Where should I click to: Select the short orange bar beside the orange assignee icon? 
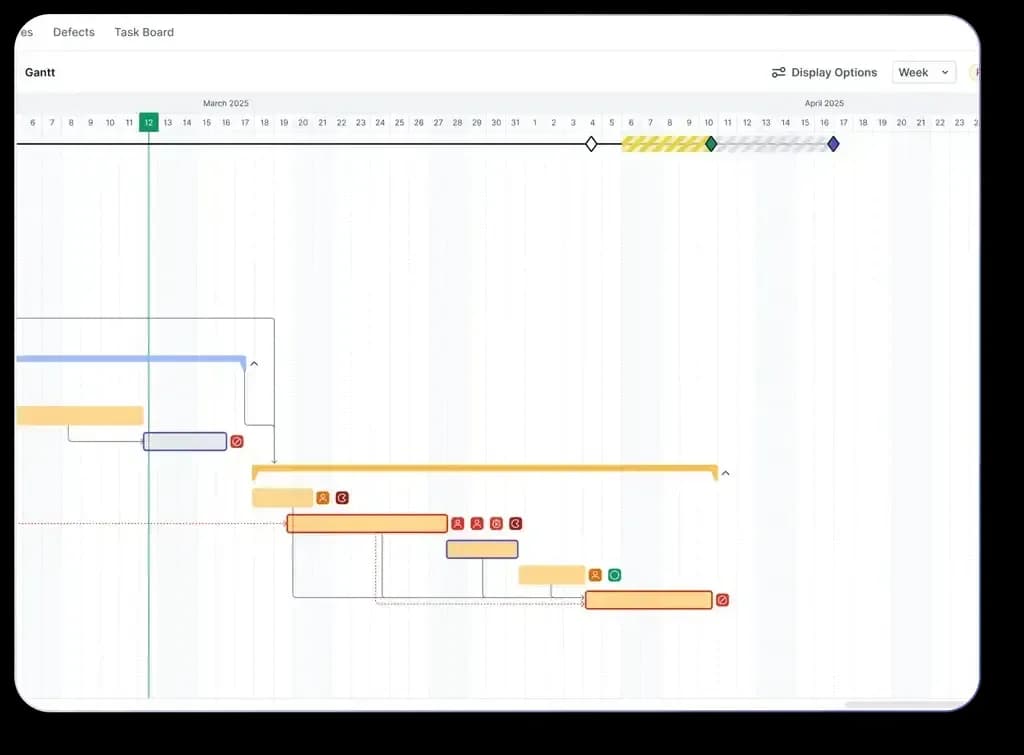coord(282,498)
